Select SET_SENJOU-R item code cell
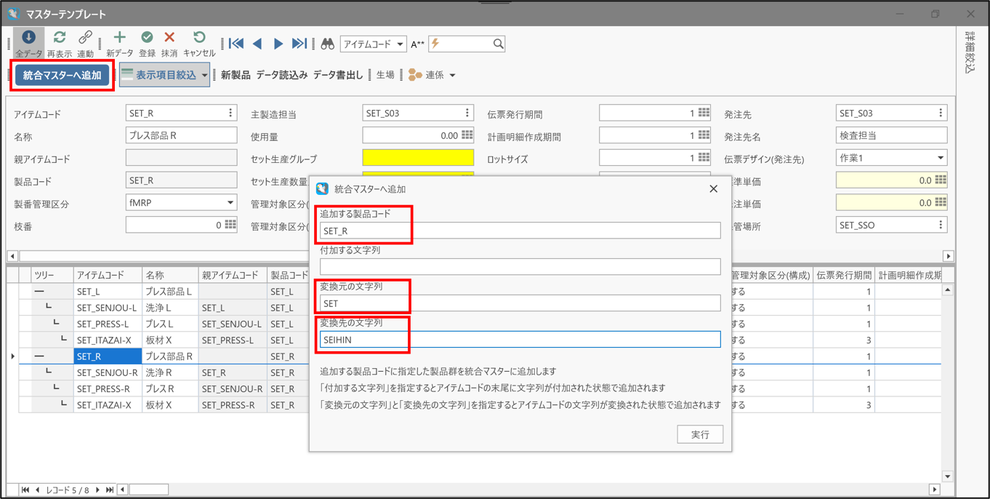Screen dimensions: 990x499 pyautogui.click(x=107, y=372)
